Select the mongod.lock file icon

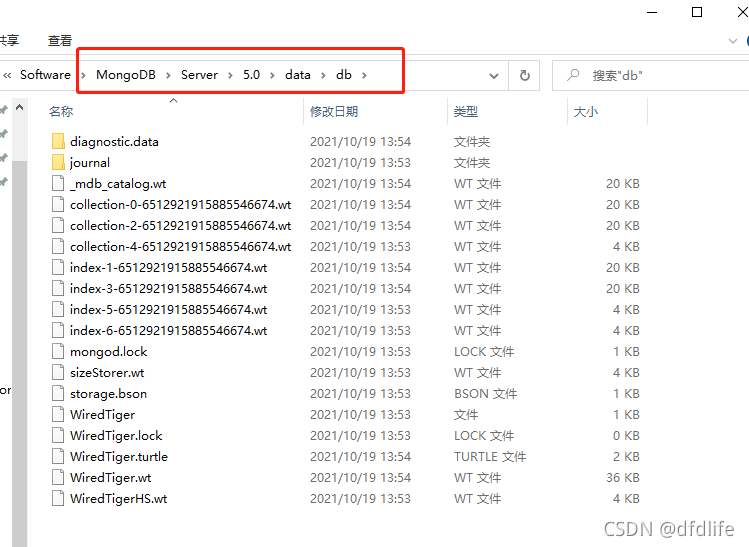tap(58, 352)
